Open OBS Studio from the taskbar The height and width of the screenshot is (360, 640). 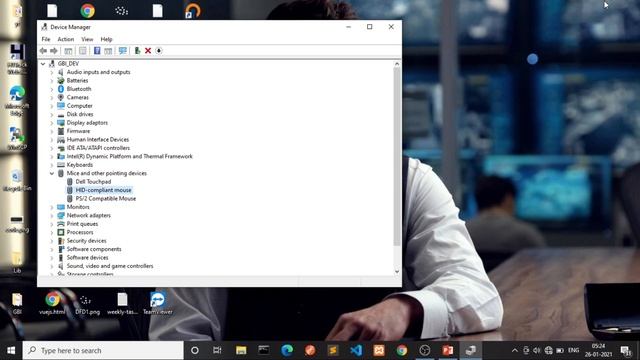pos(424,350)
